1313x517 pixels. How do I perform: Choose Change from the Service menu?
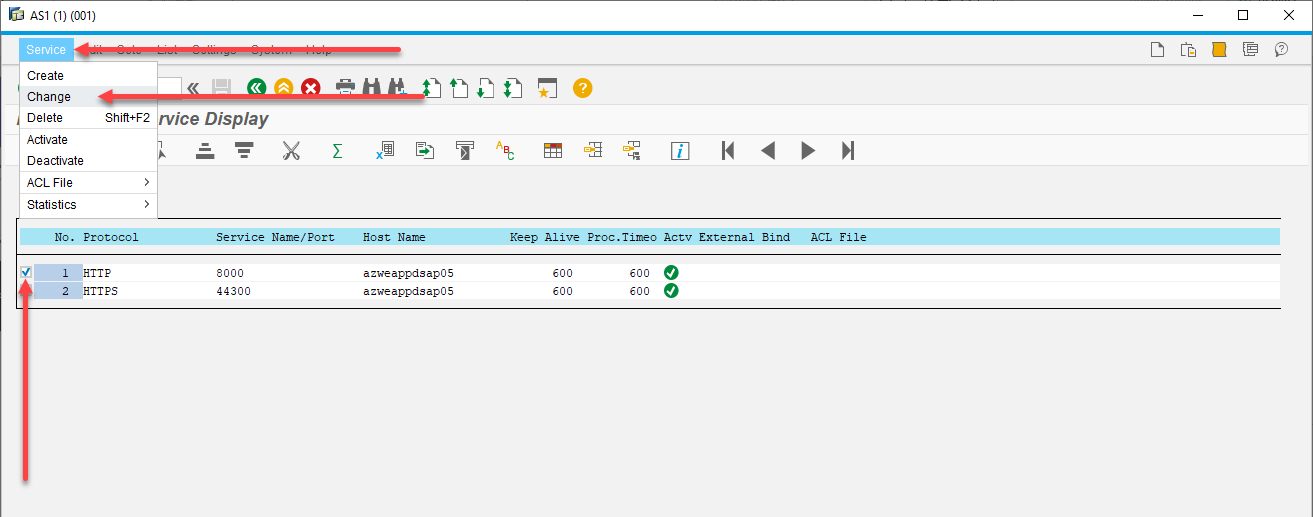tap(49, 97)
